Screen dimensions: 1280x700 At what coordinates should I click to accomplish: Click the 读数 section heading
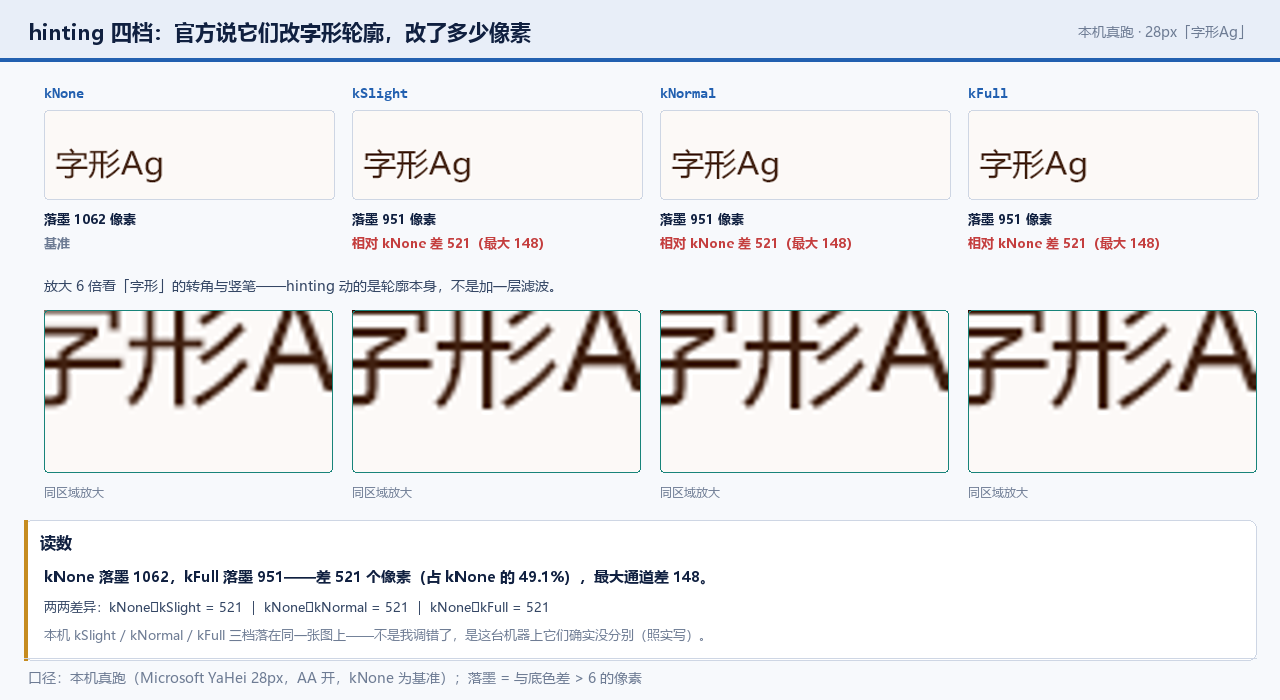pos(56,544)
